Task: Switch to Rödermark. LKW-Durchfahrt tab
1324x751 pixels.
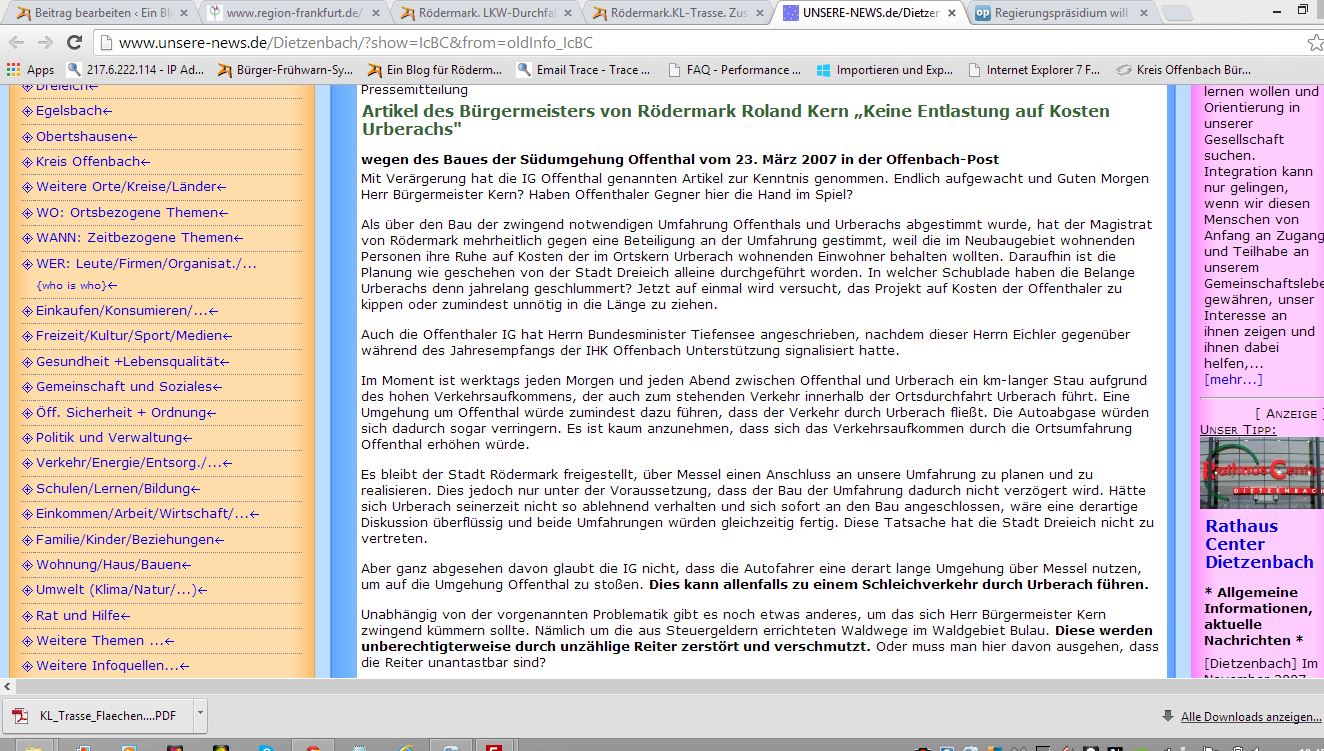Action: (480, 13)
